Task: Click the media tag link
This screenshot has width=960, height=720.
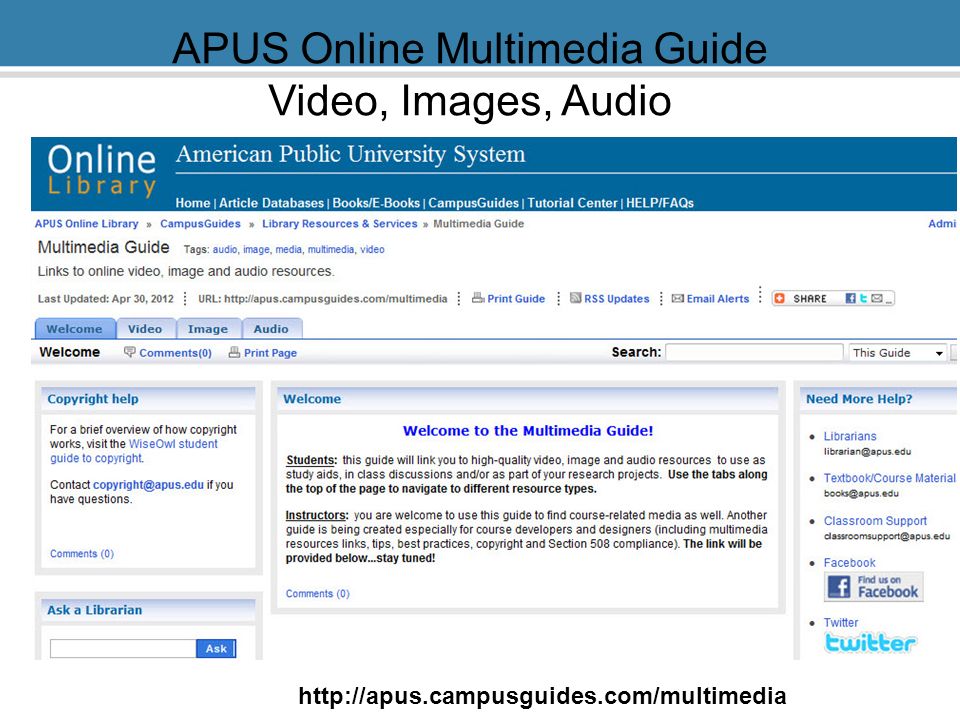Action: tap(288, 249)
